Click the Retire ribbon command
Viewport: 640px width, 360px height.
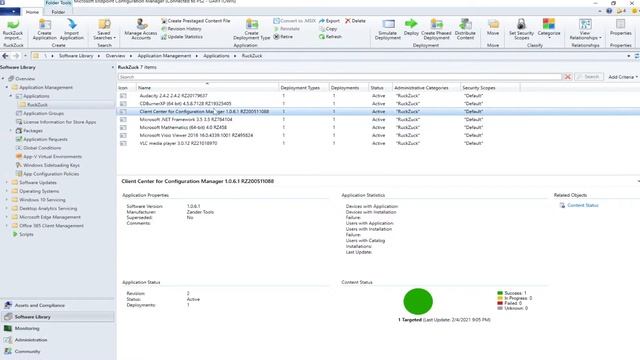click(283, 37)
